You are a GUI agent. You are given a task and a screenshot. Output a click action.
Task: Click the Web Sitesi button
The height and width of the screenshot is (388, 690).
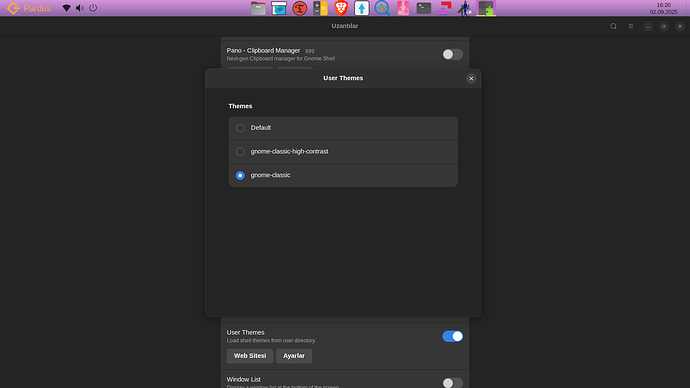(x=250, y=356)
